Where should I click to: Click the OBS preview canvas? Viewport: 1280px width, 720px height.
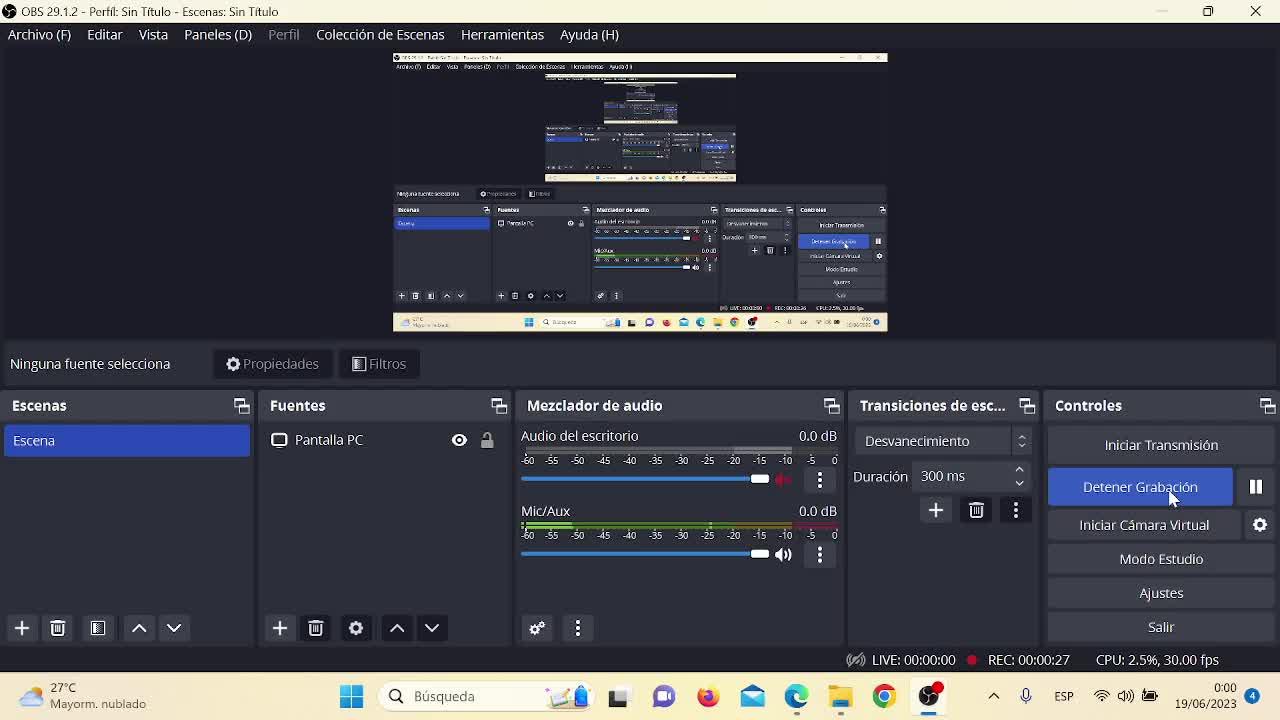coord(640,192)
